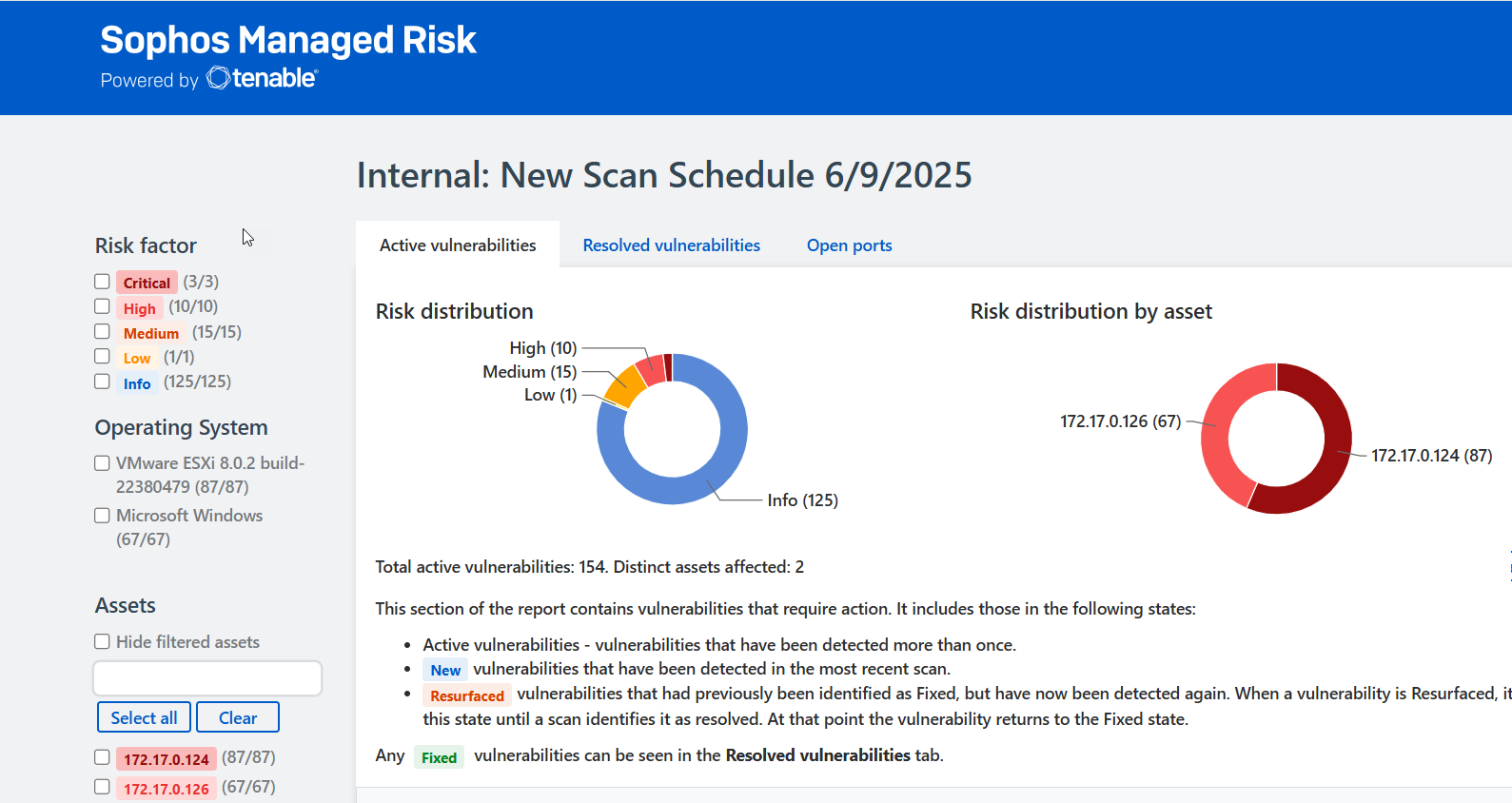Viewport: 1512px width, 803px height.
Task: Select the asset 172.17.0.124 checkbox
Action: pyautogui.click(x=102, y=756)
